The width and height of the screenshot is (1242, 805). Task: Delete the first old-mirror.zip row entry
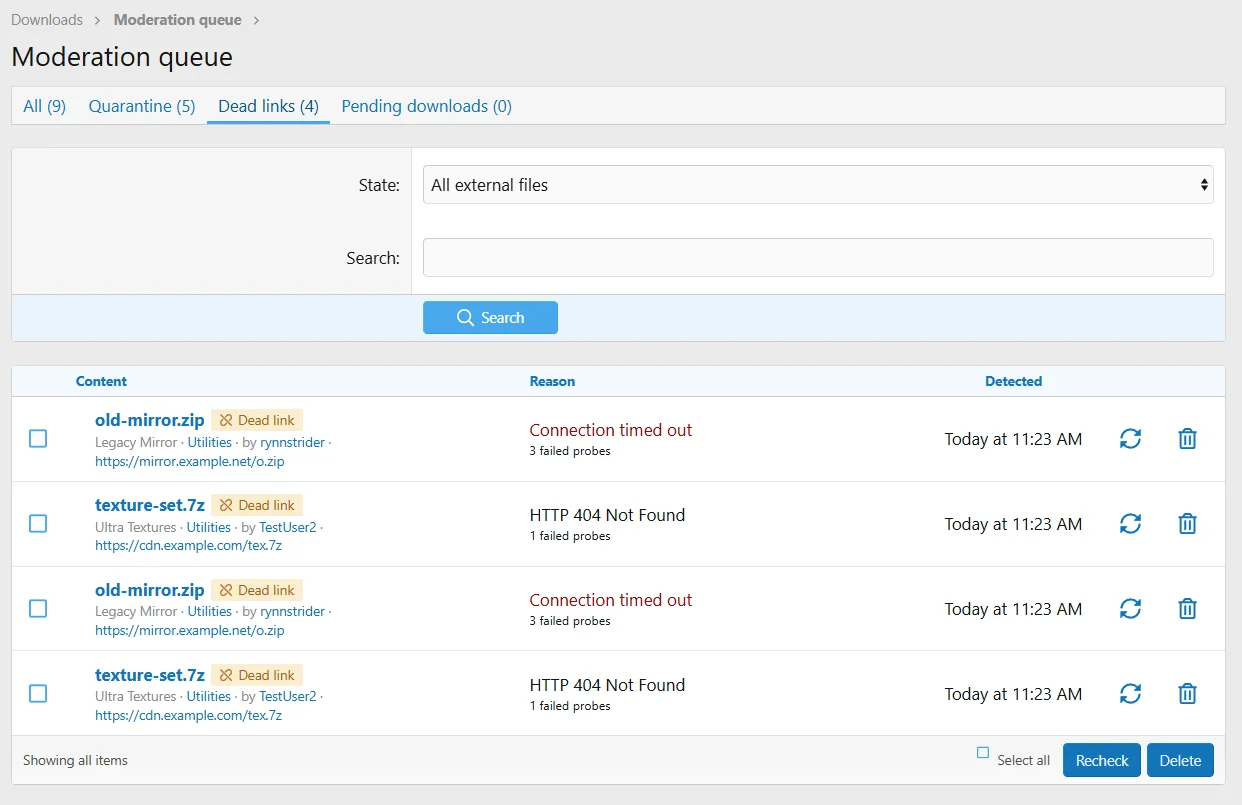pos(1187,439)
